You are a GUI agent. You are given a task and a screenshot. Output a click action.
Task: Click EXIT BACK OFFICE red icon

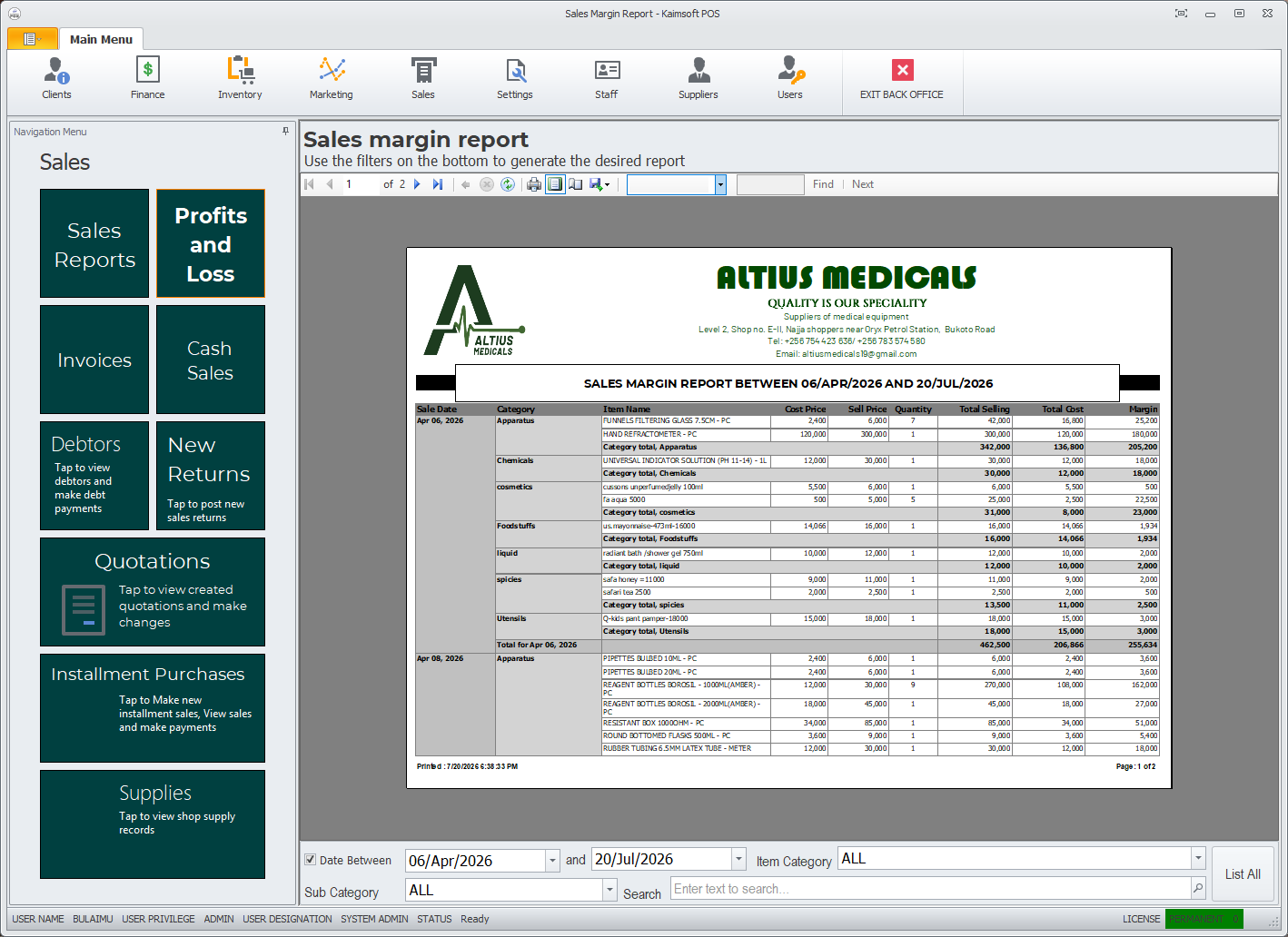point(902,70)
